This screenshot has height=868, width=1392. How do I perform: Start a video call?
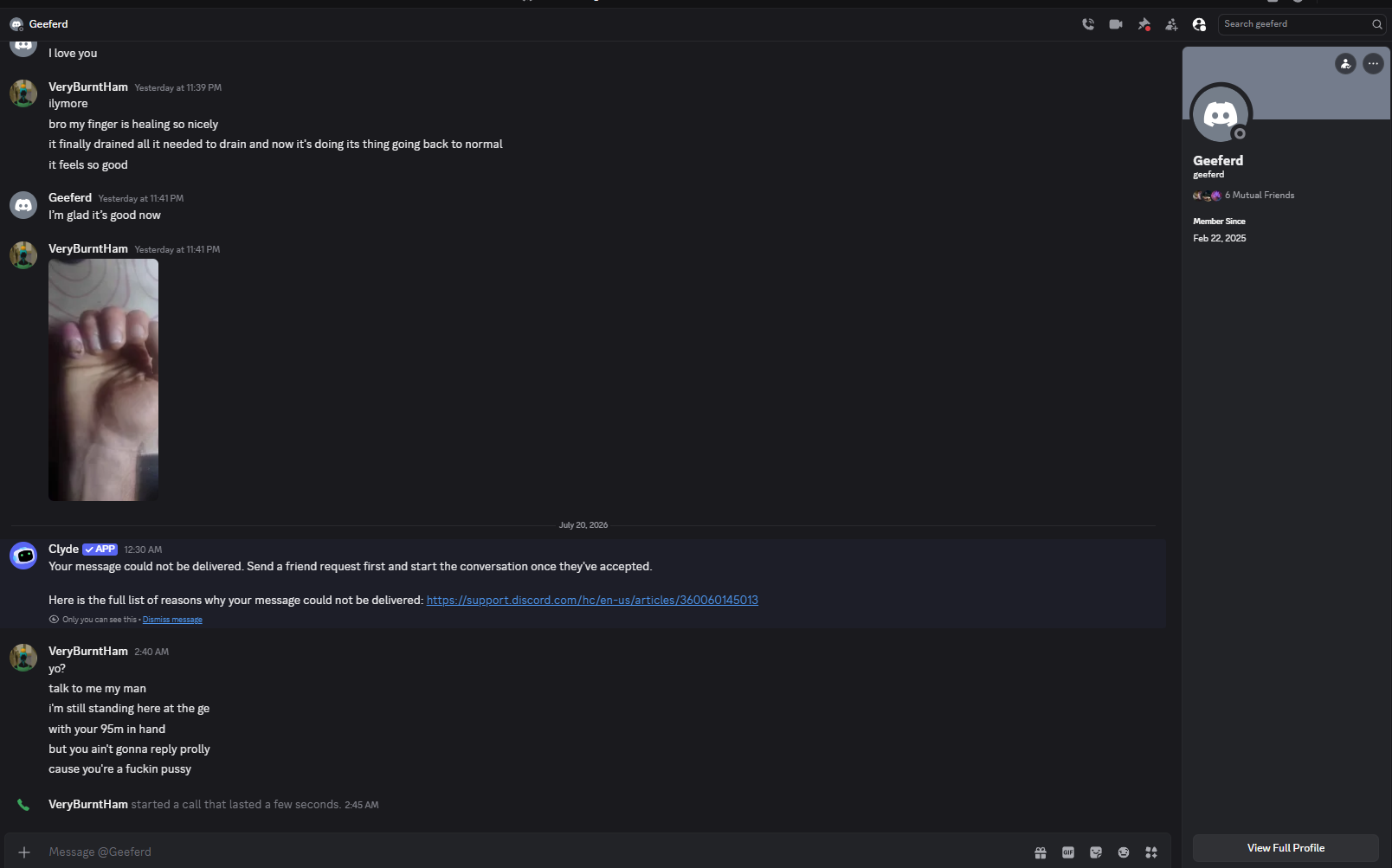coord(1116,24)
